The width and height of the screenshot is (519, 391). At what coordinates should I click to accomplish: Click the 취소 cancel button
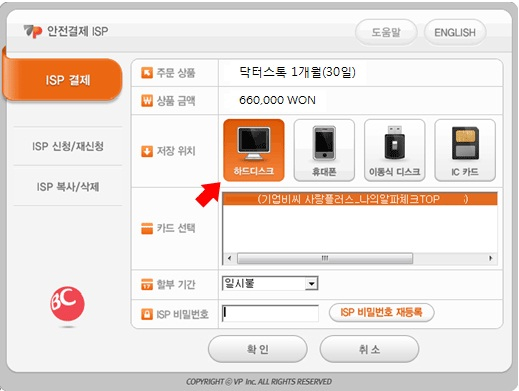click(x=369, y=349)
